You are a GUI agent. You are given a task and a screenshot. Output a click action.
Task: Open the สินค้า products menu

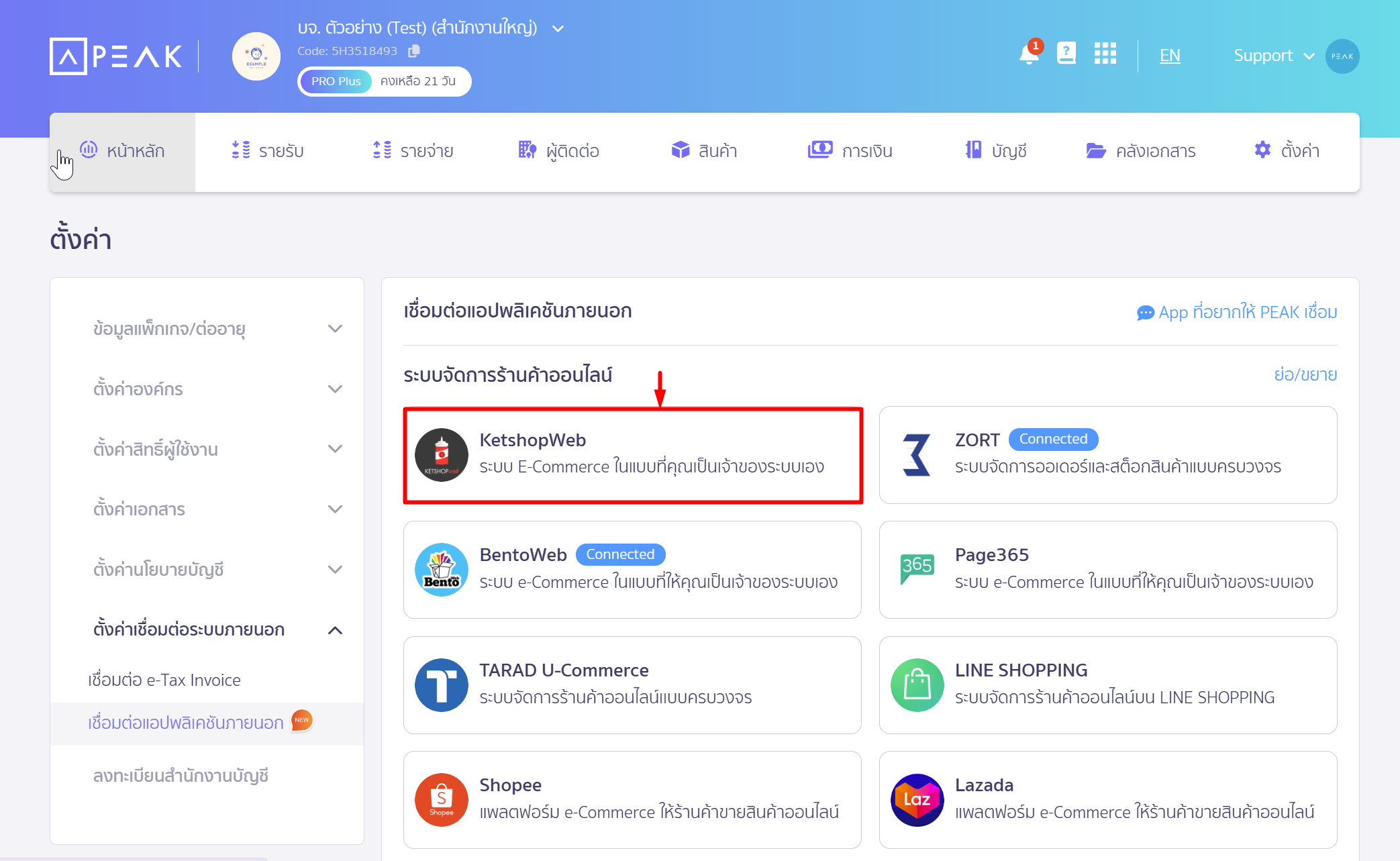[704, 151]
